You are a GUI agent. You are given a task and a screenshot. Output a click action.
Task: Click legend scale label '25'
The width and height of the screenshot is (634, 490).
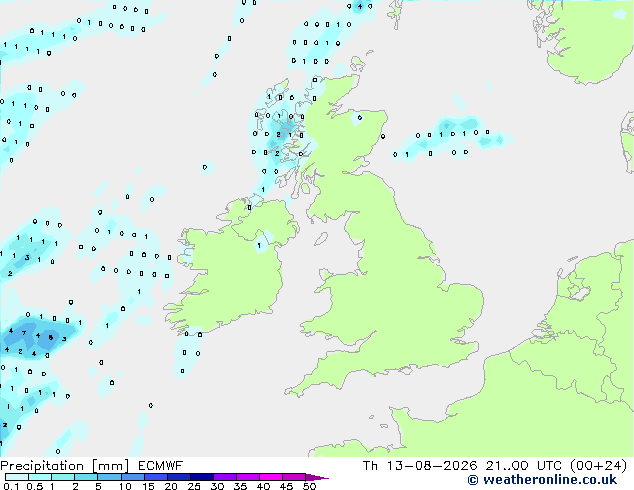click(x=194, y=486)
